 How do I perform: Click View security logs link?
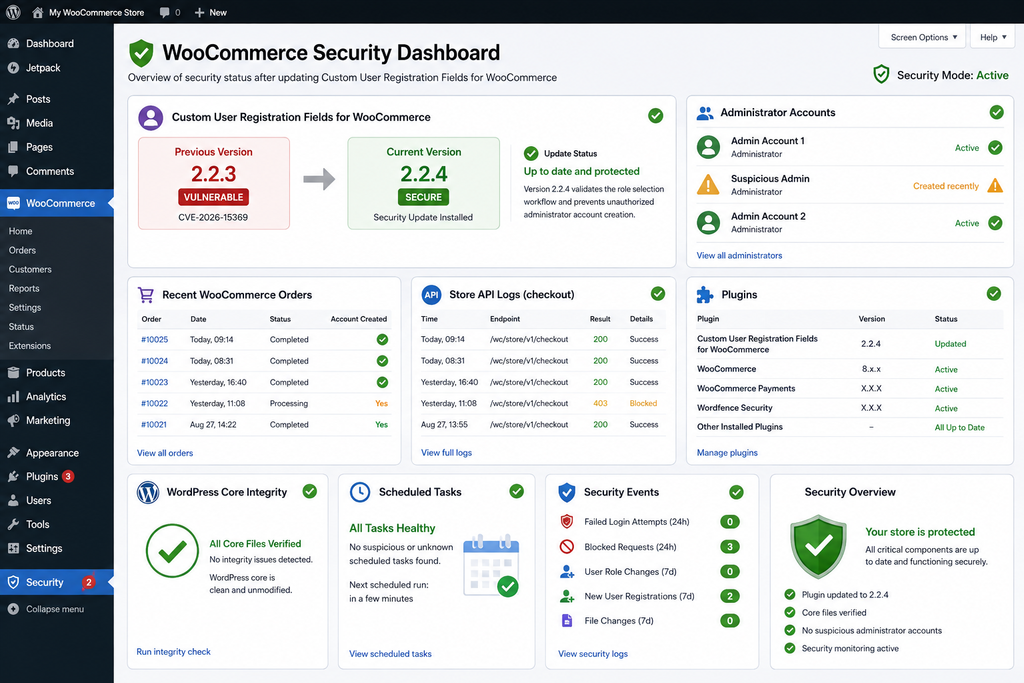pos(592,654)
